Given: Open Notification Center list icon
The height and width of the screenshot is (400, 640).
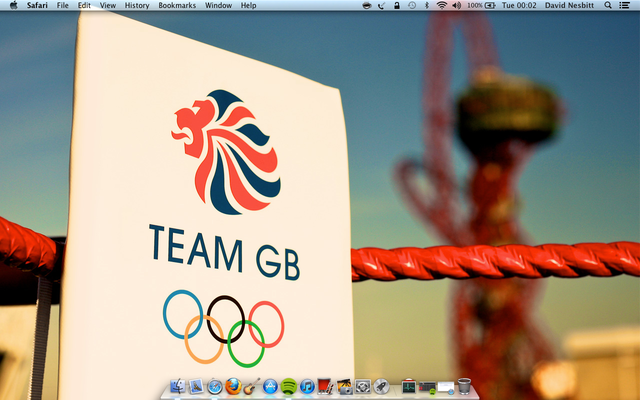Looking at the screenshot, I should point(624,5).
